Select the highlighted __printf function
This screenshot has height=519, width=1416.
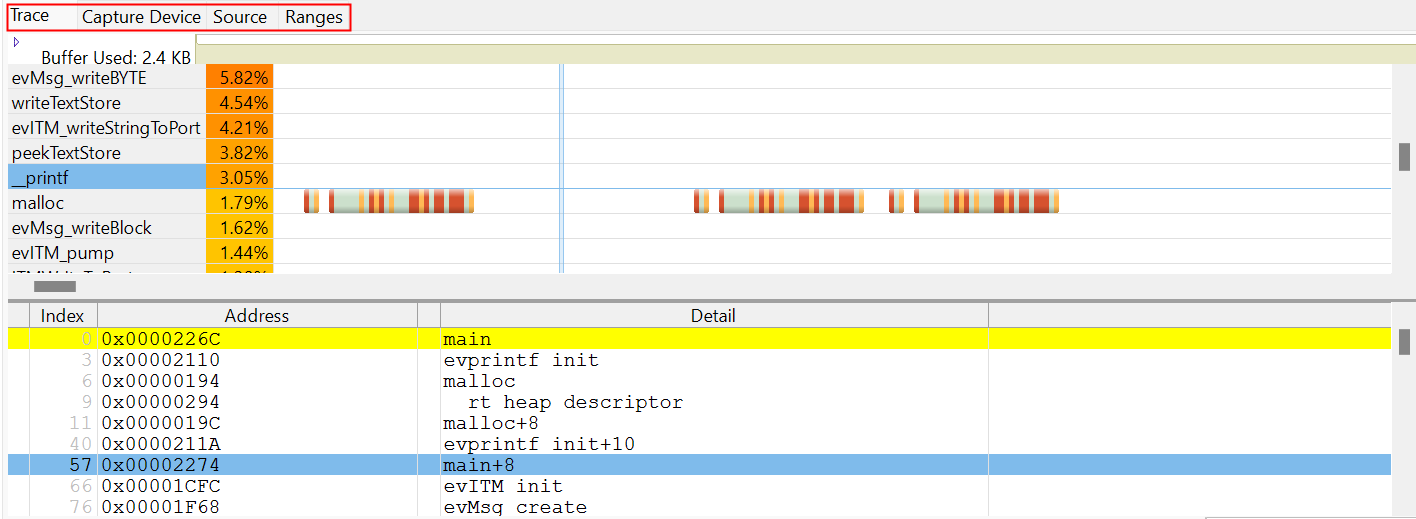[x=40, y=178]
